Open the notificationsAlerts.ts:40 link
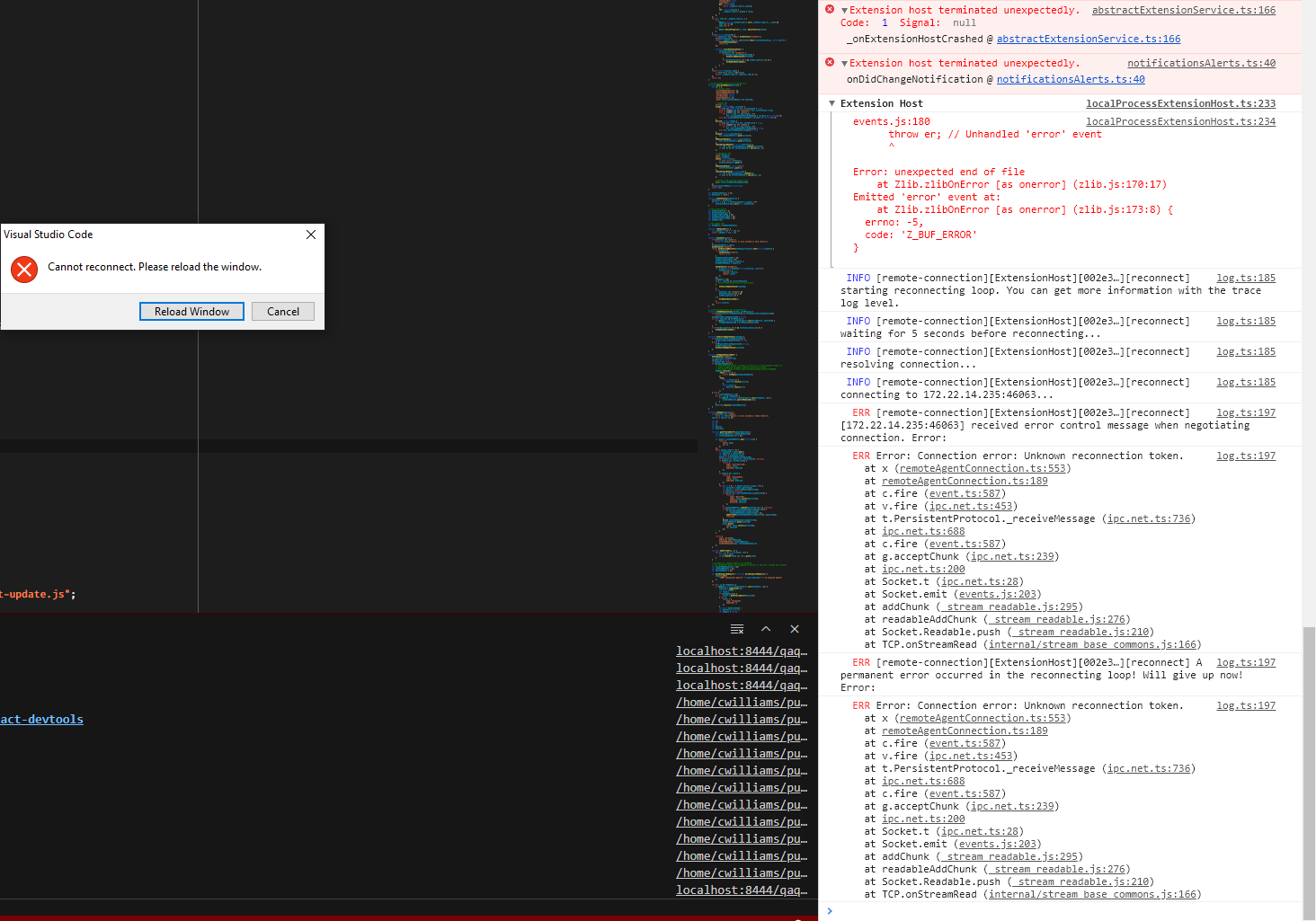 click(1201, 62)
